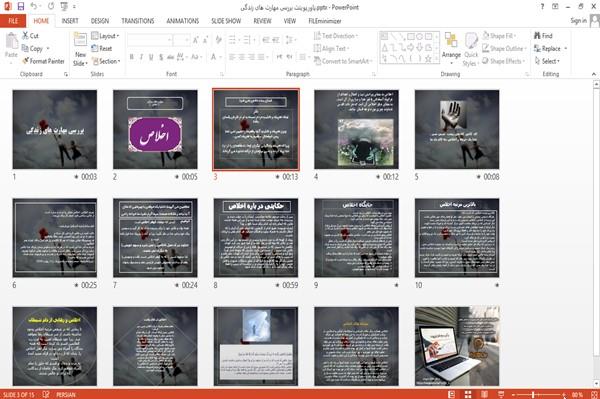Click the Slide Sorter view icon in status bar
The height and width of the screenshot is (399, 600).
click(468, 394)
